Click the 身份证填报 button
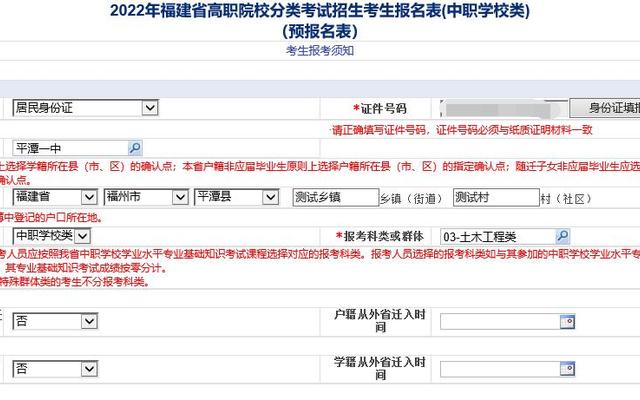The width and height of the screenshot is (640, 400). pos(604,108)
